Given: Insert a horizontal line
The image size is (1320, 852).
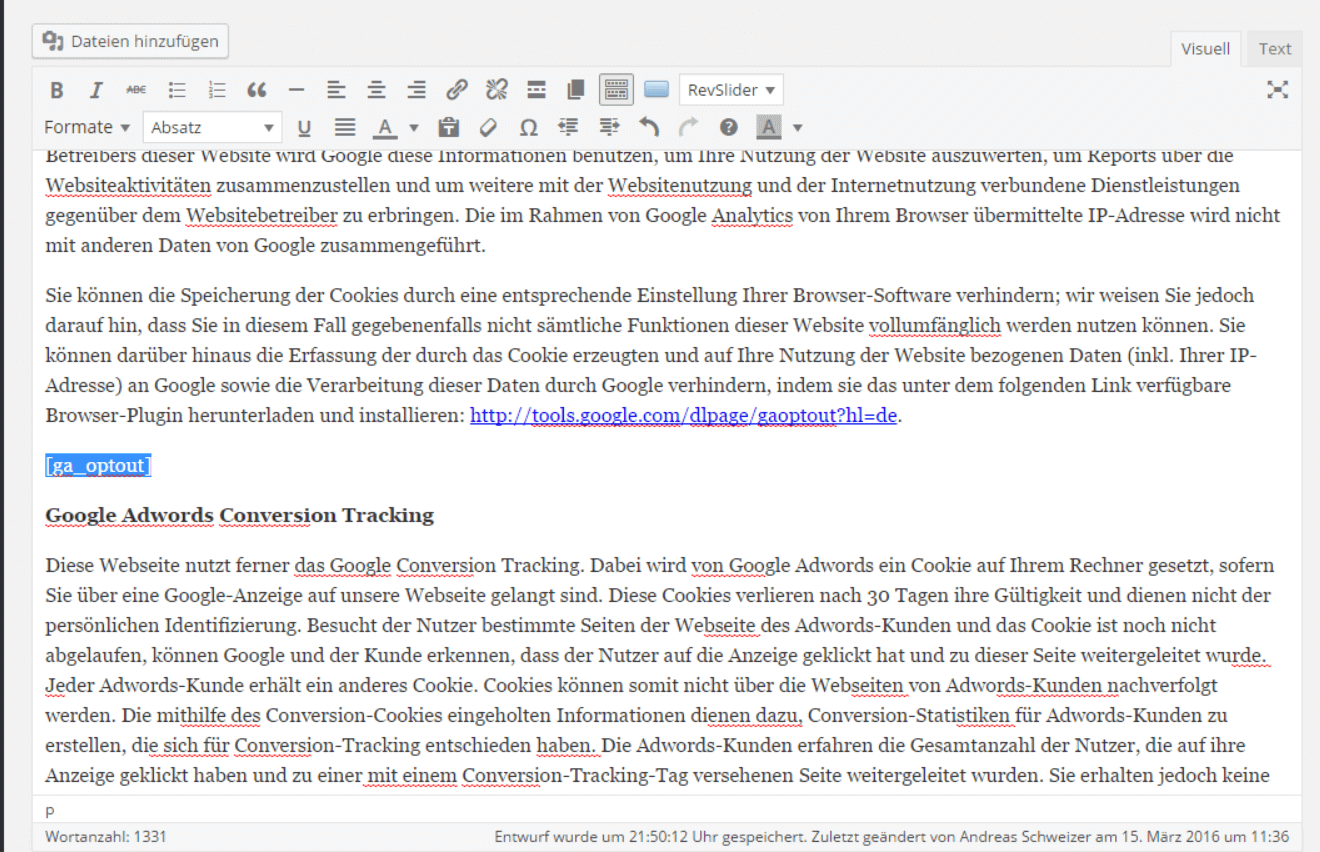Looking at the screenshot, I should pyautogui.click(x=296, y=90).
